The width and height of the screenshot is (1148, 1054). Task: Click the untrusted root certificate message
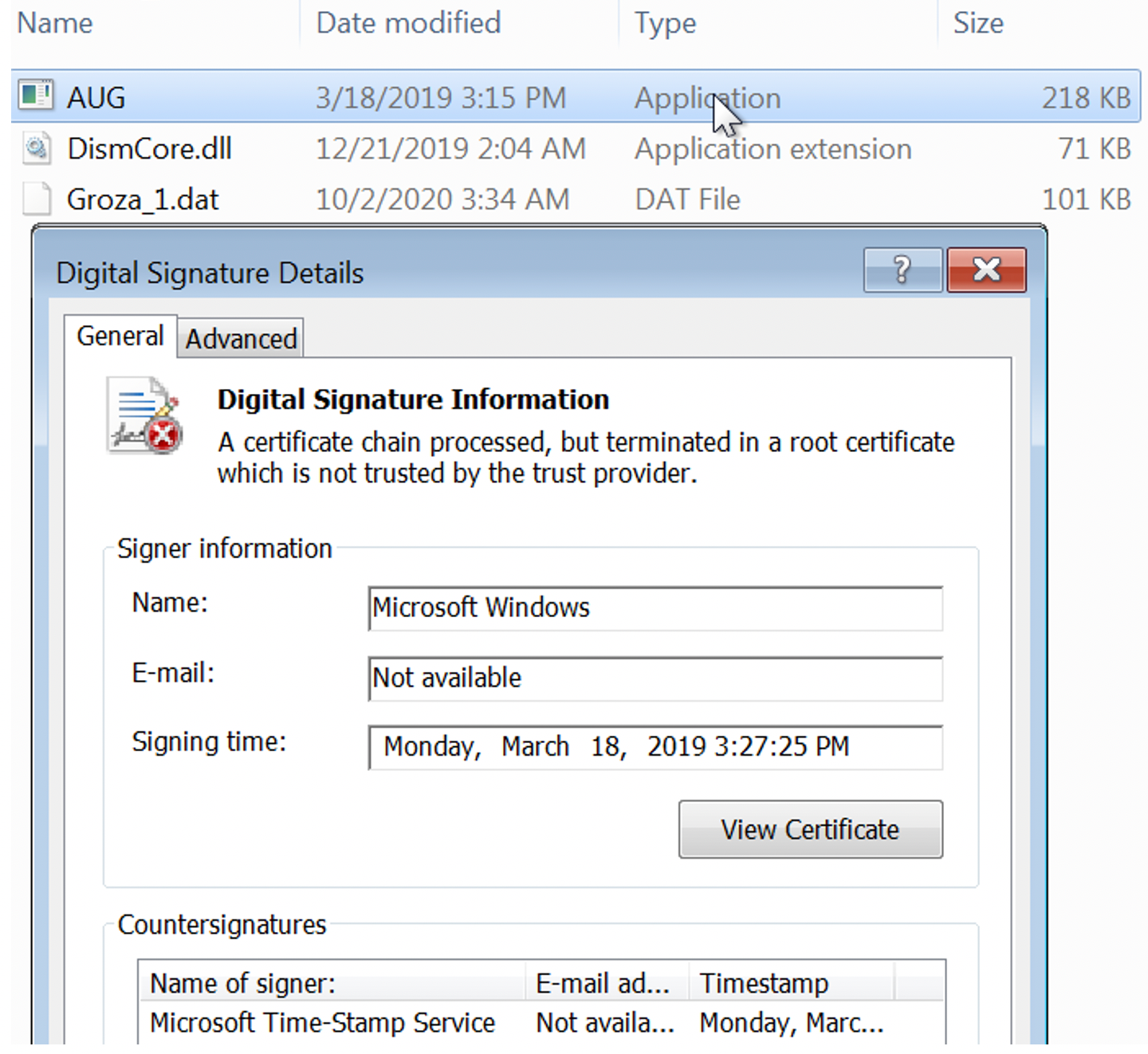coord(586,458)
